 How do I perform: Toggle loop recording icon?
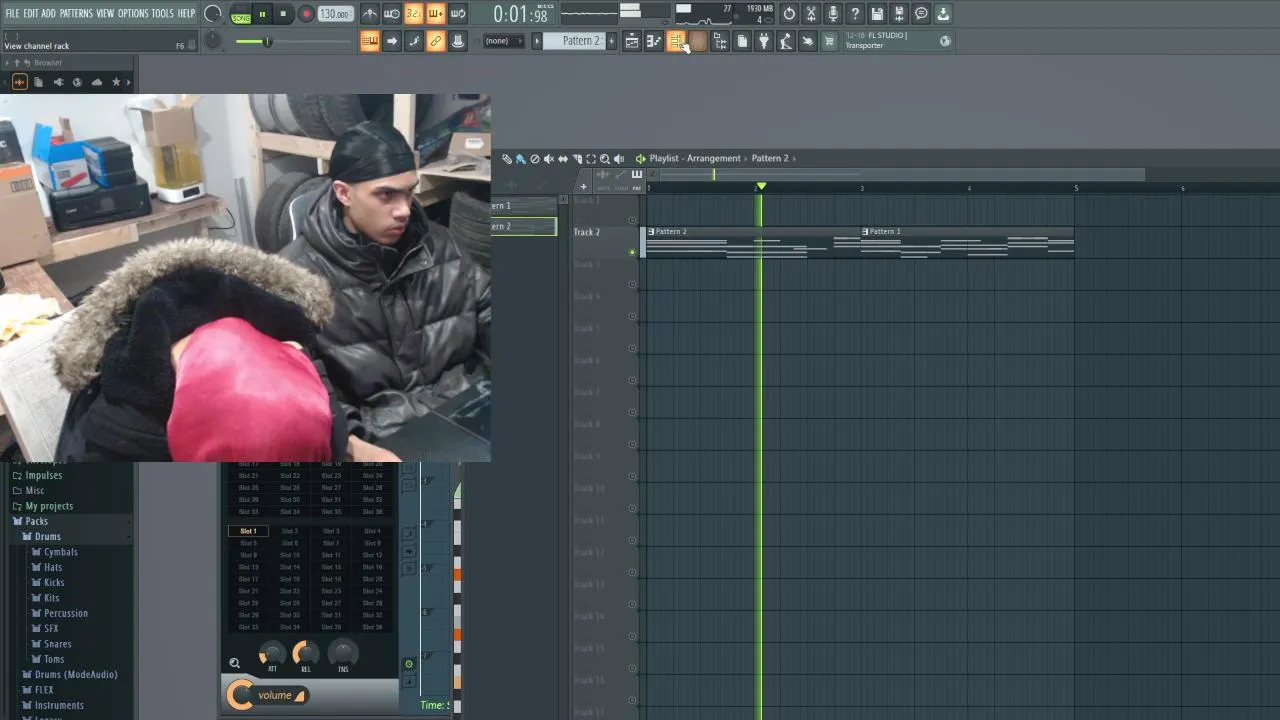[458, 14]
